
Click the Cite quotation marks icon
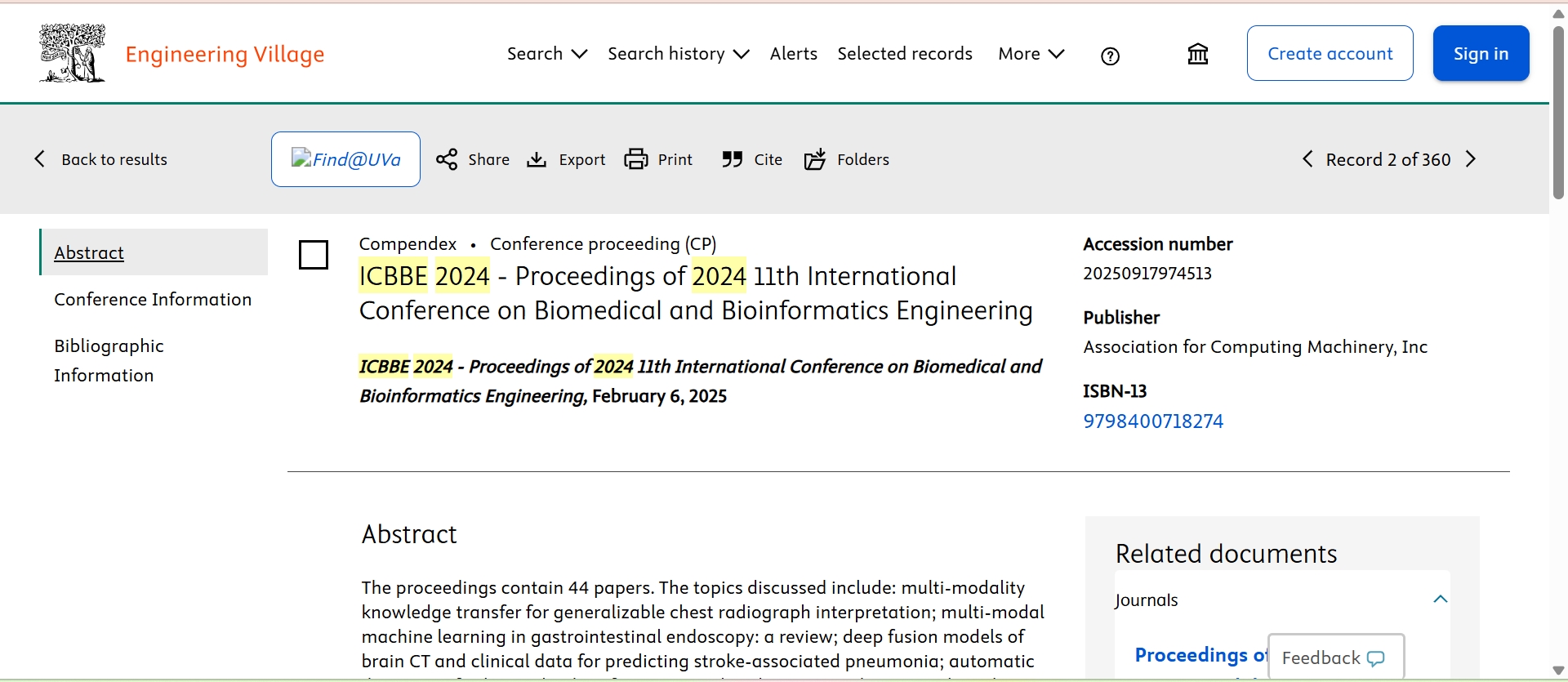coord(733,159)
